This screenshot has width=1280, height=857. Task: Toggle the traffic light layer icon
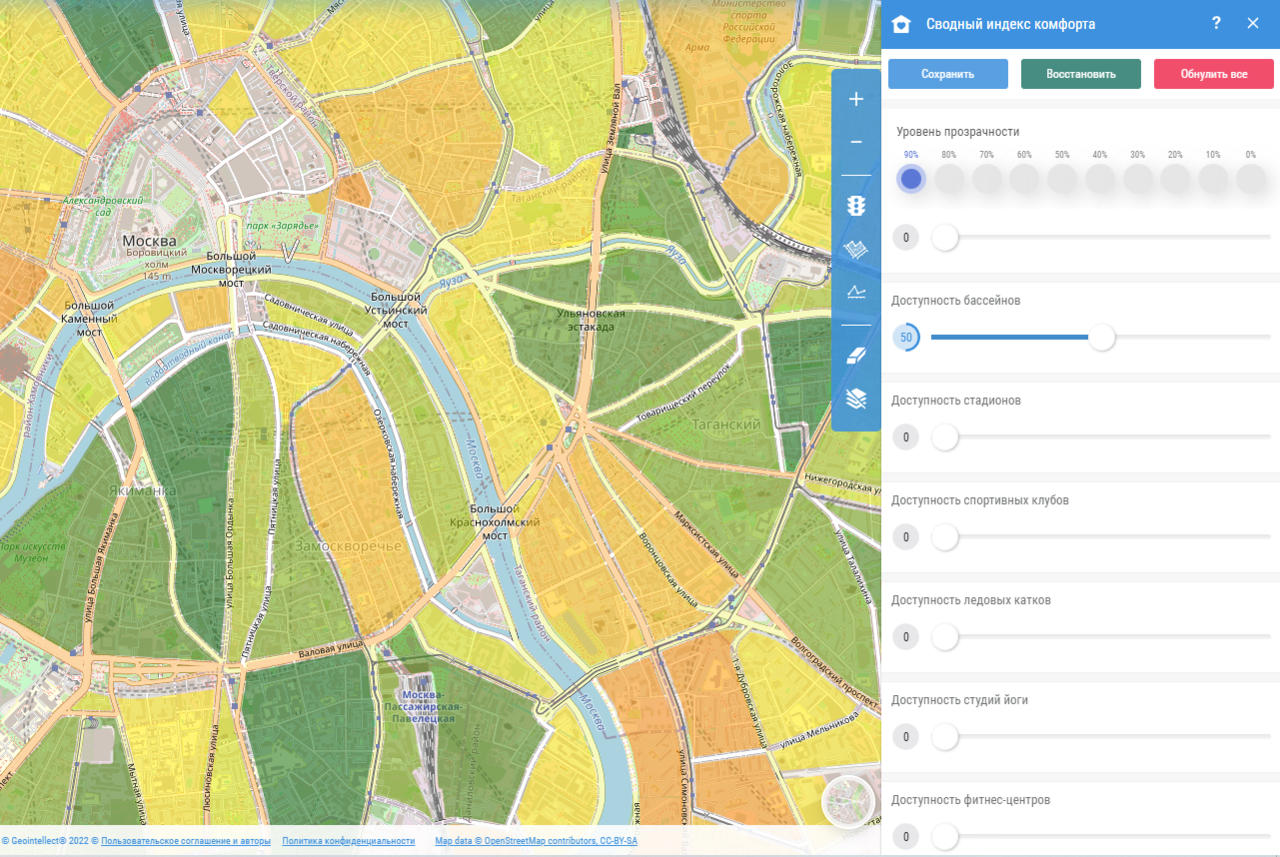coord(856,206)
